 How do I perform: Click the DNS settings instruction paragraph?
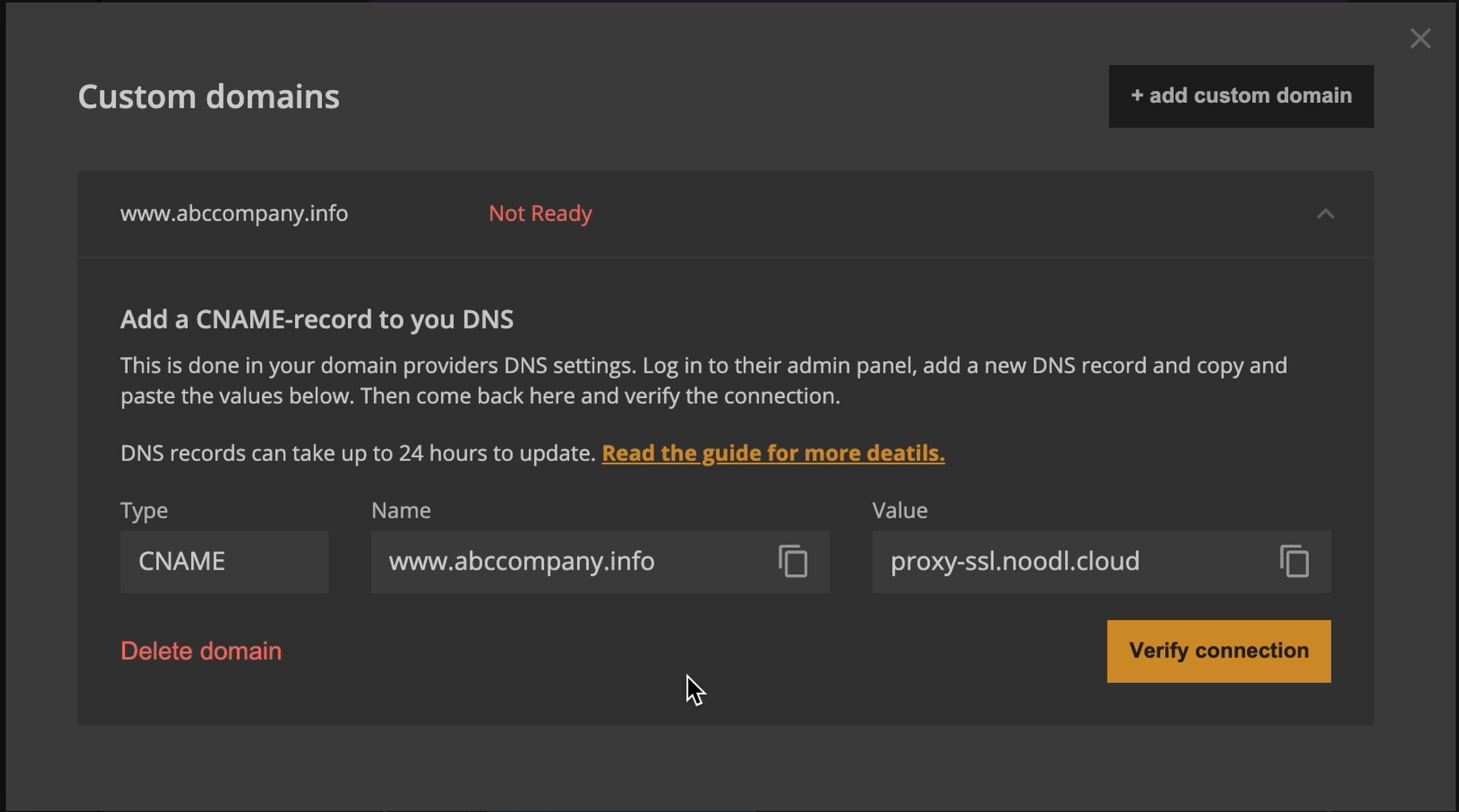tap(703, 380)
